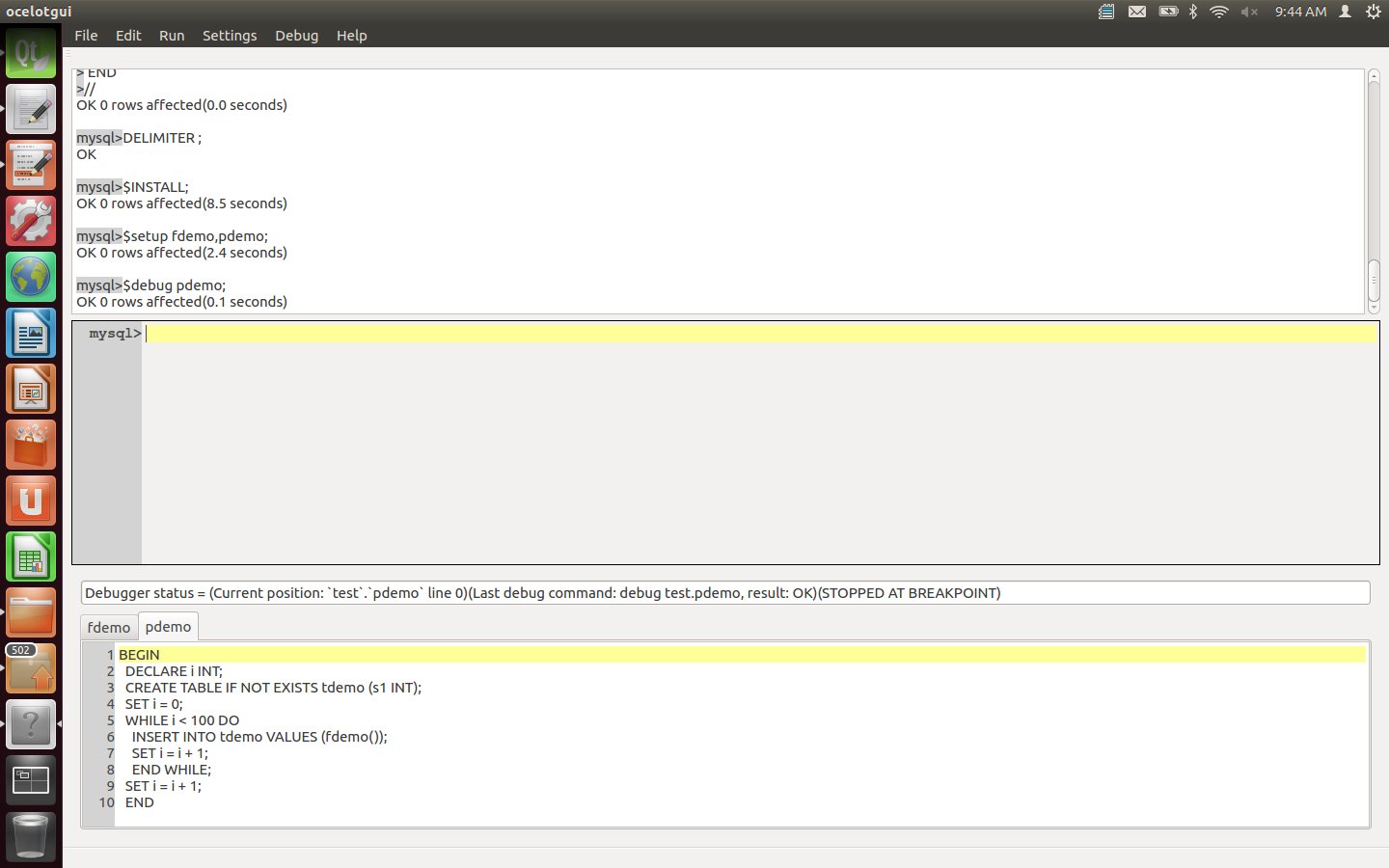1389x868 pixels.
Task: Launch the Ubuntu One dock icon
Action: [x=31, y=501]
